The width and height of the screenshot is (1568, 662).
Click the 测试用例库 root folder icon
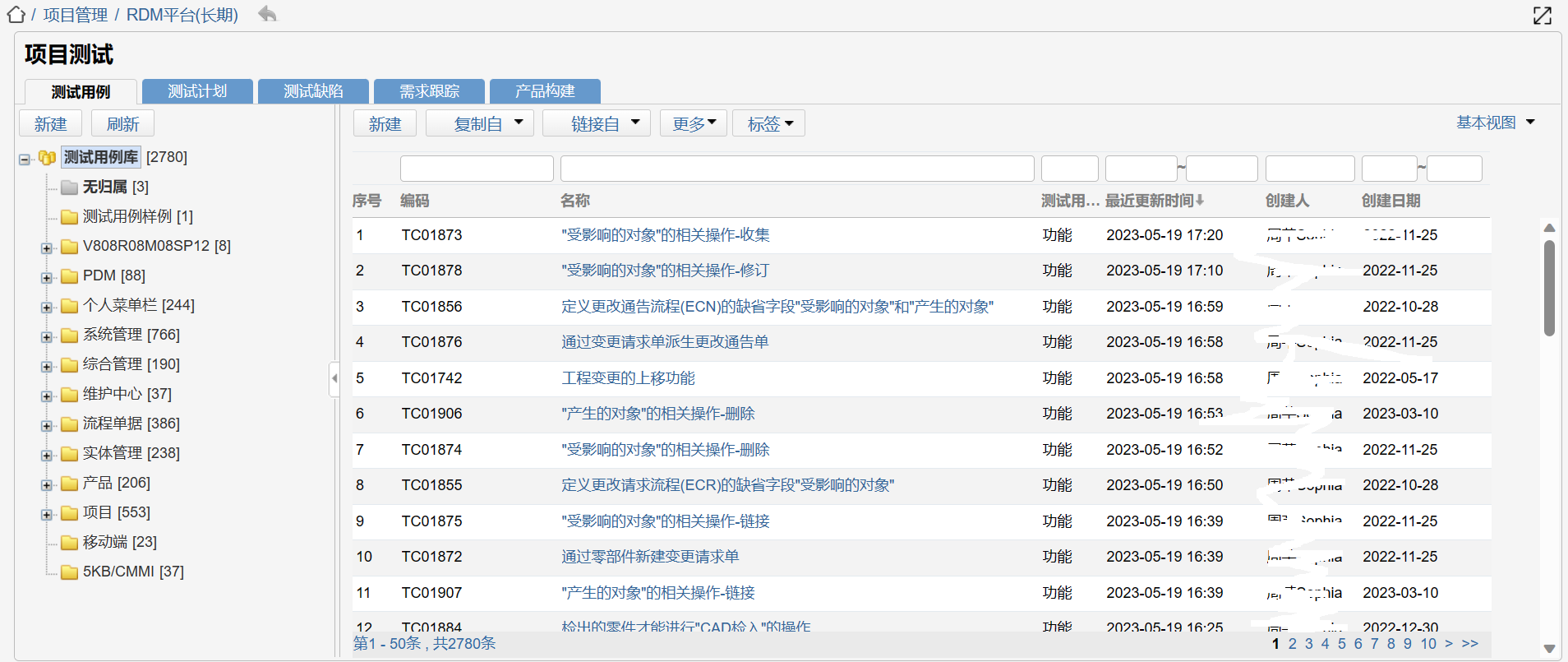tap(48, 157)
